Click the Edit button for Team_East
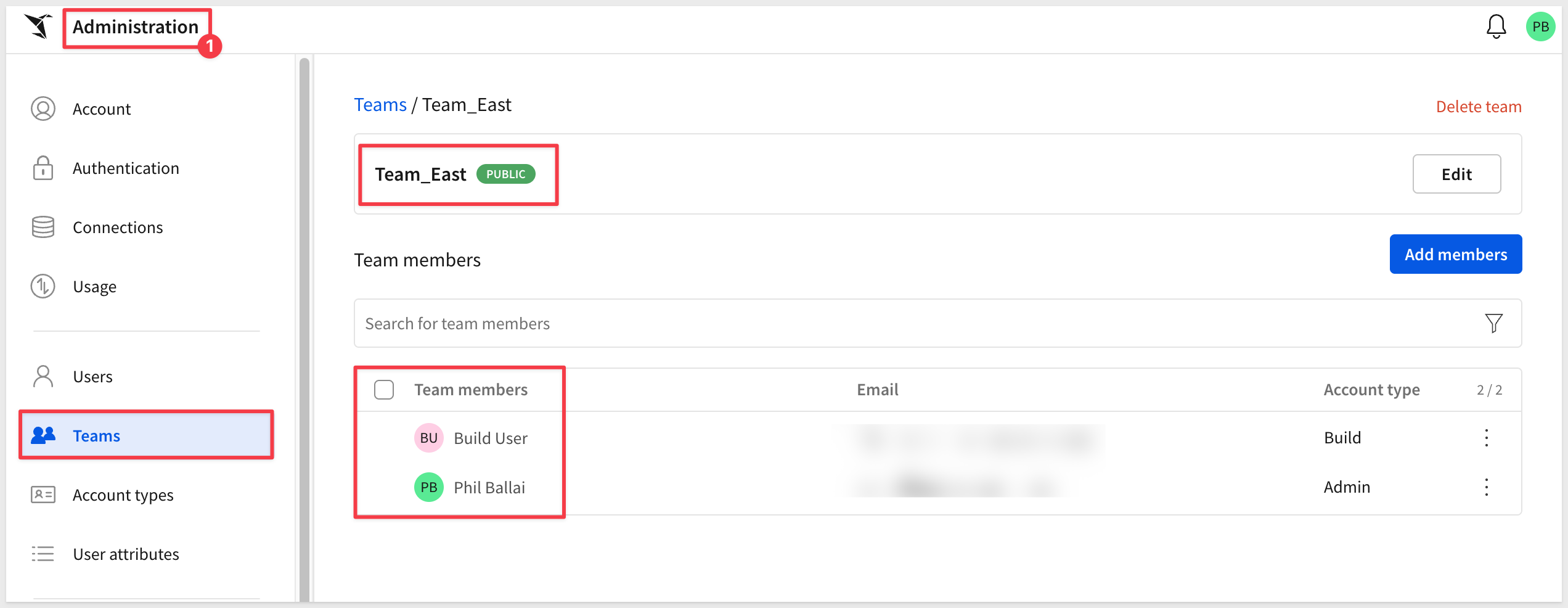The image size is (1568, 608). point(1456,174)
